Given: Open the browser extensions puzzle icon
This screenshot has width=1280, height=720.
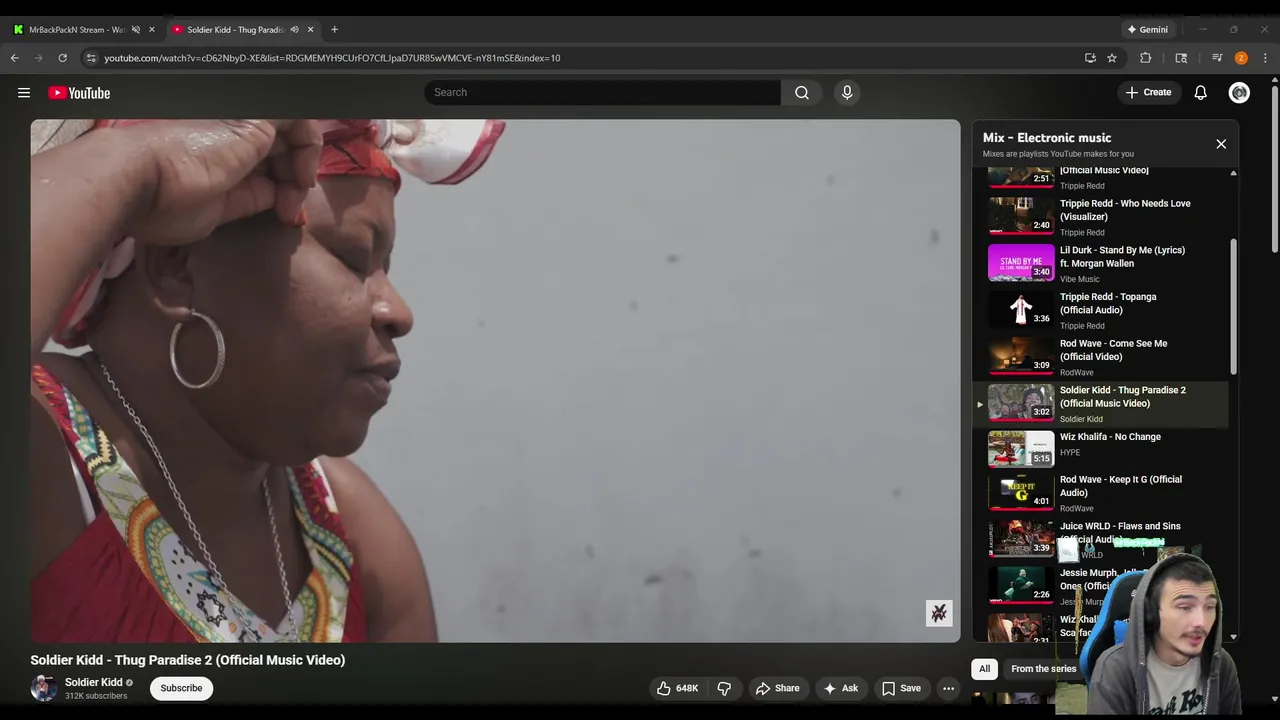Looking at the screenshot, I should coord(1146,58).
